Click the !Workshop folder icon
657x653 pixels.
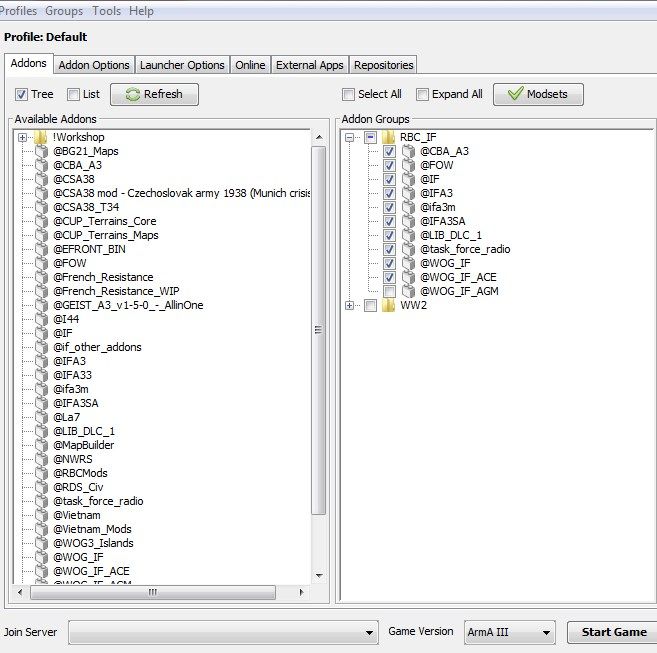41,137
